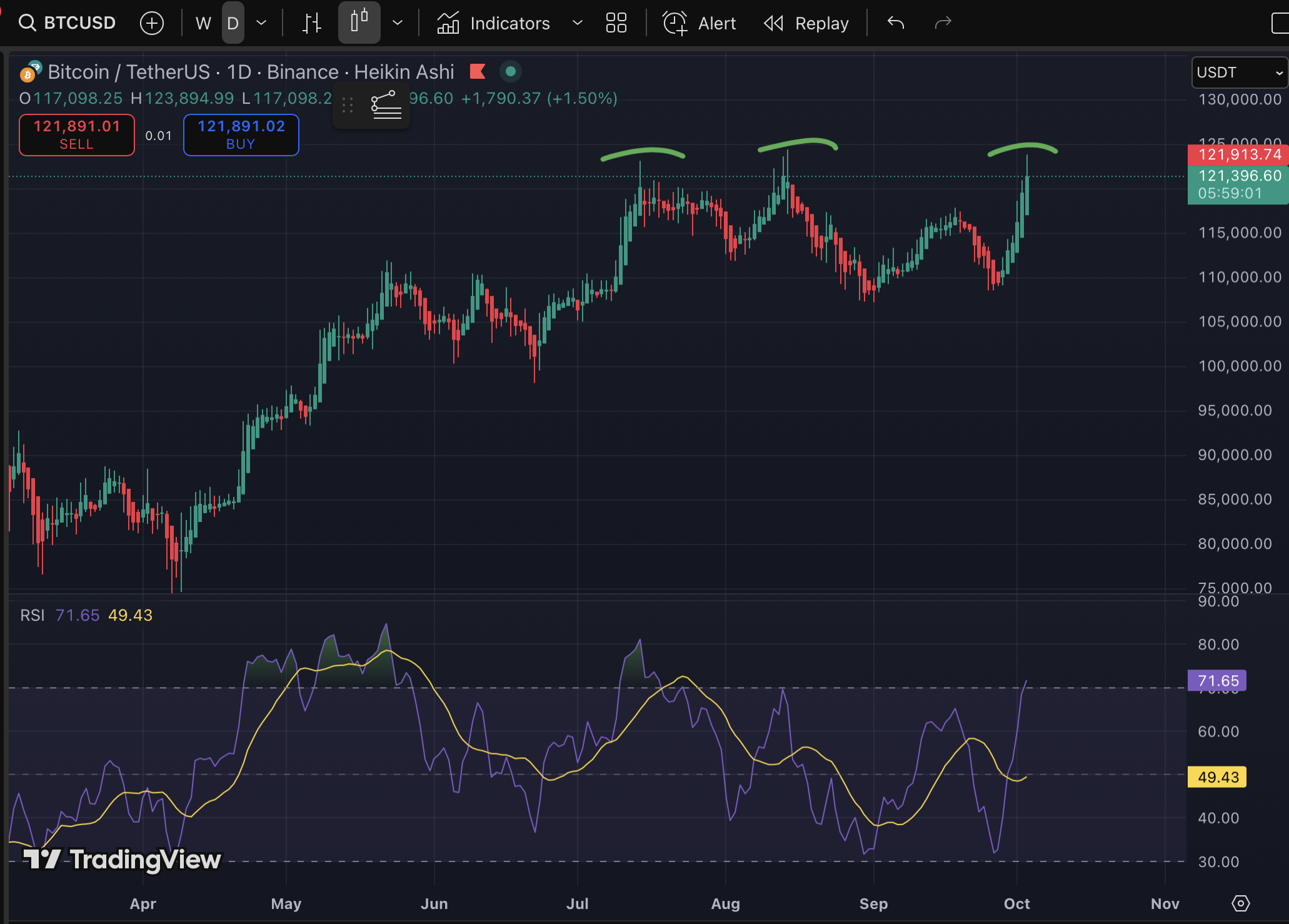The width and height of the screenshot is (1289, 924).
Task: Switch to weekly W timeframe
Action: point(203,23)
